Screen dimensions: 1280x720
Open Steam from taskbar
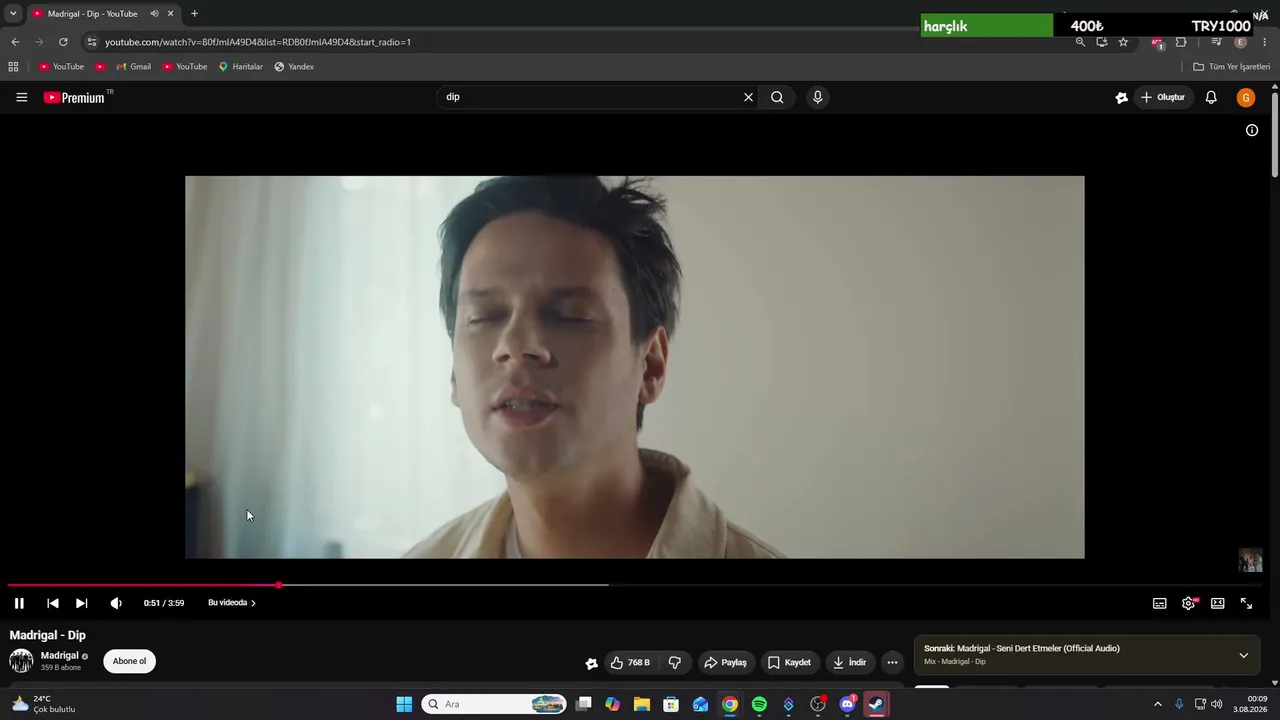pyautogui.click(x=876, y=704)
